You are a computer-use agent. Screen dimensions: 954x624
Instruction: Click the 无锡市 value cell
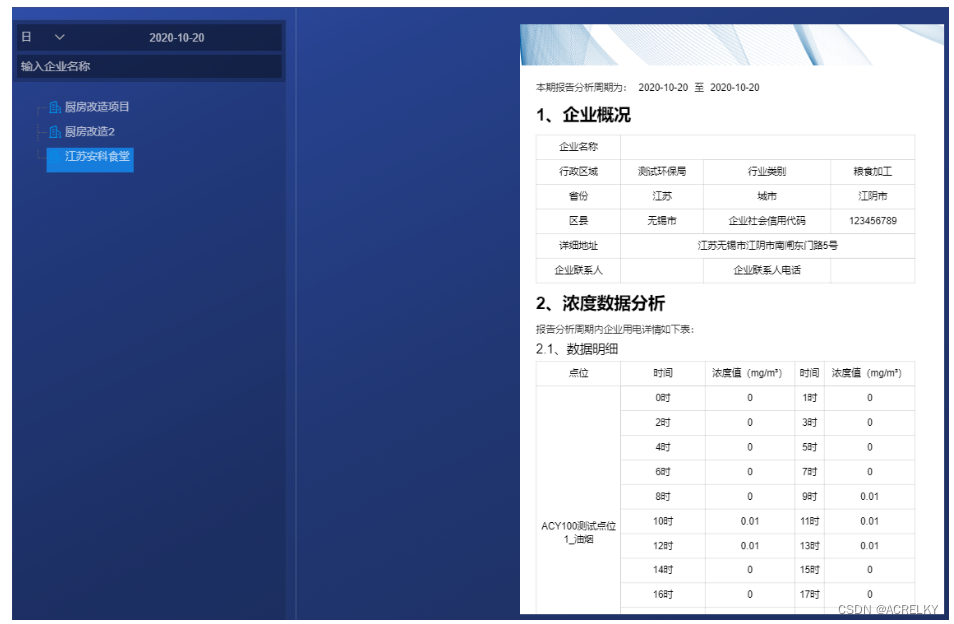coord(662,221)
